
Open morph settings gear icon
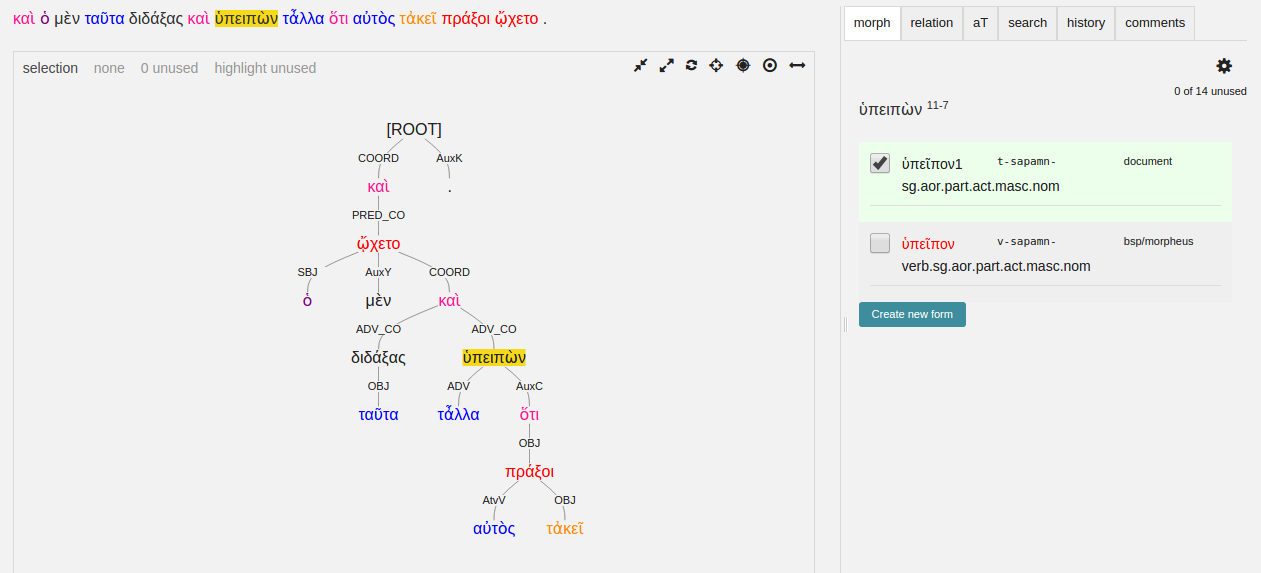click(x=1224, y=66)
